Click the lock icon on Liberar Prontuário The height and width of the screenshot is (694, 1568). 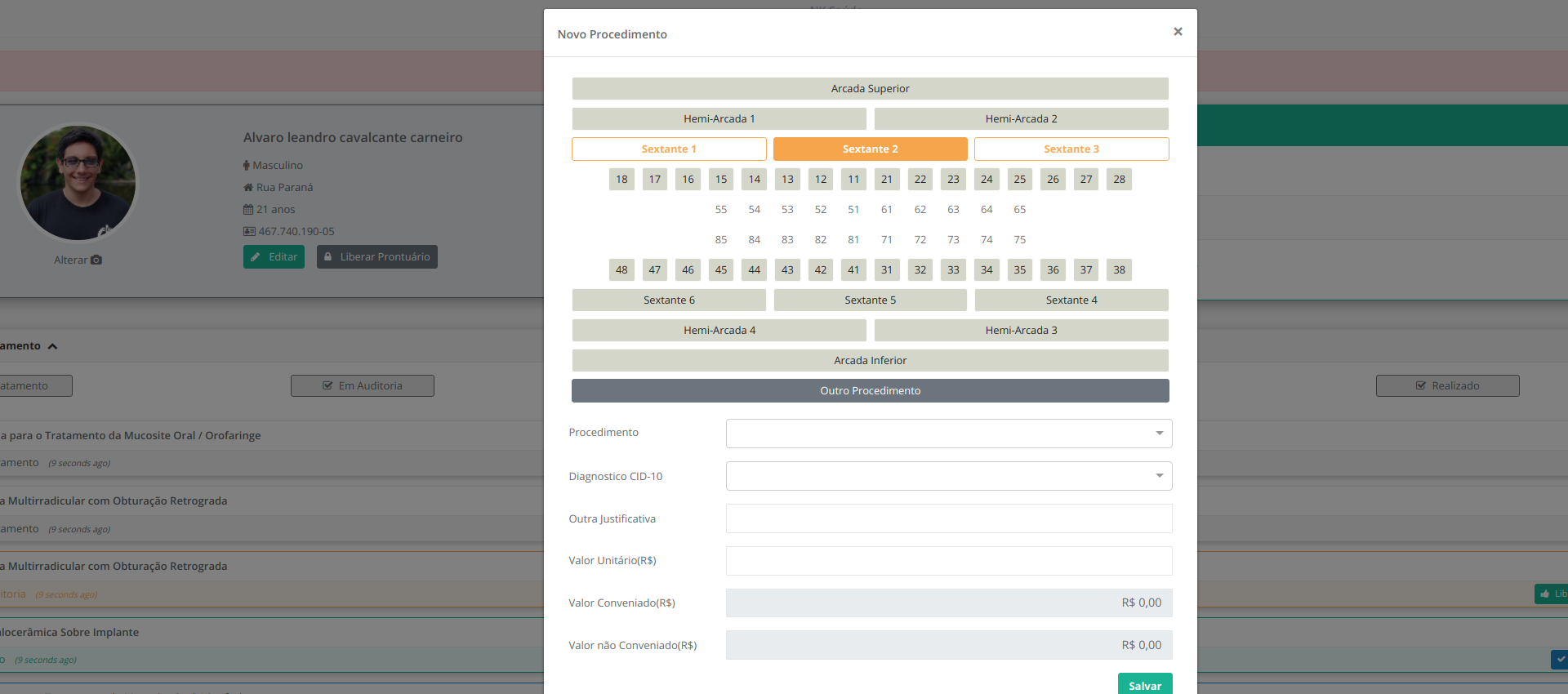pyautogui.click(x=328, y=257)
